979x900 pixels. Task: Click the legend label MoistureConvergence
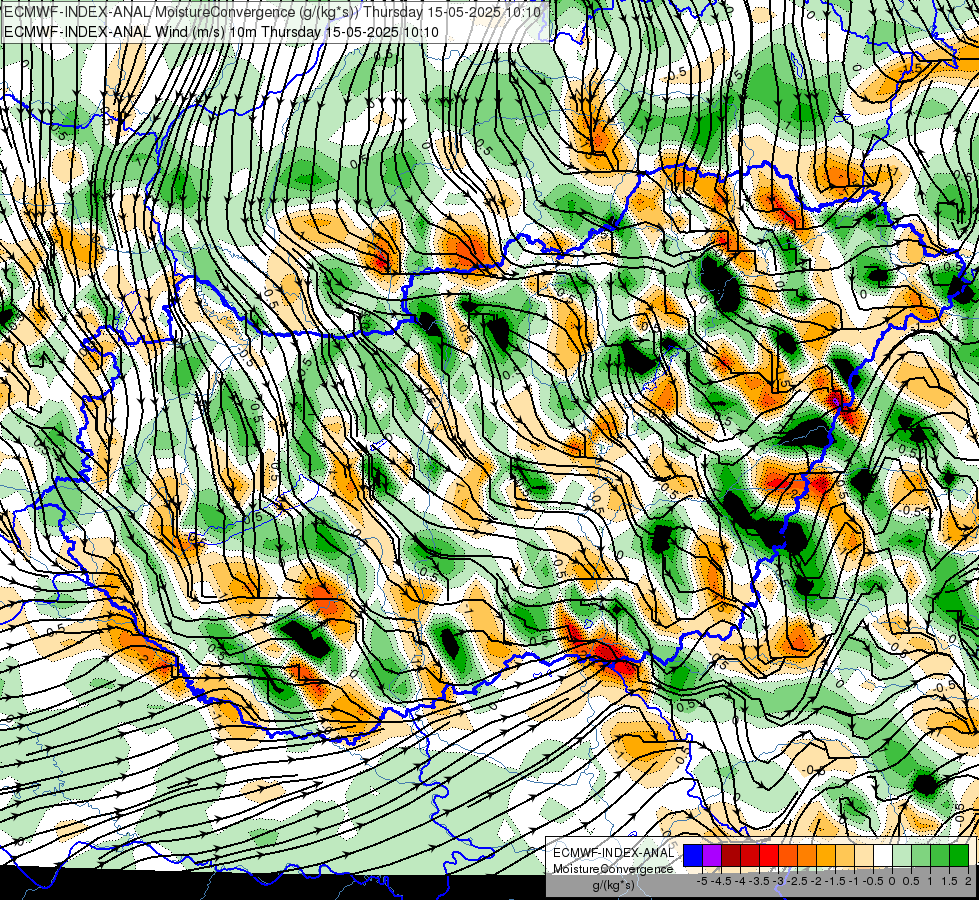(x=613, y=869)
